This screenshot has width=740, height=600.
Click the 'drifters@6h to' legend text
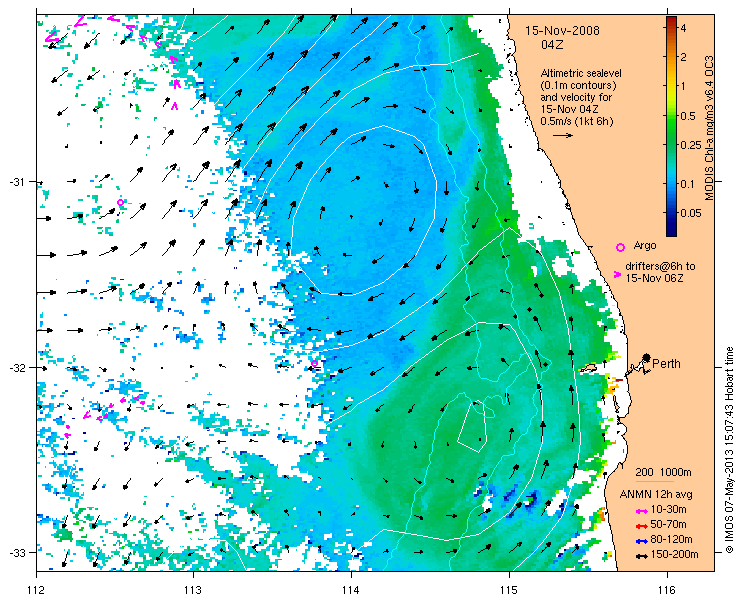[660, 266]
